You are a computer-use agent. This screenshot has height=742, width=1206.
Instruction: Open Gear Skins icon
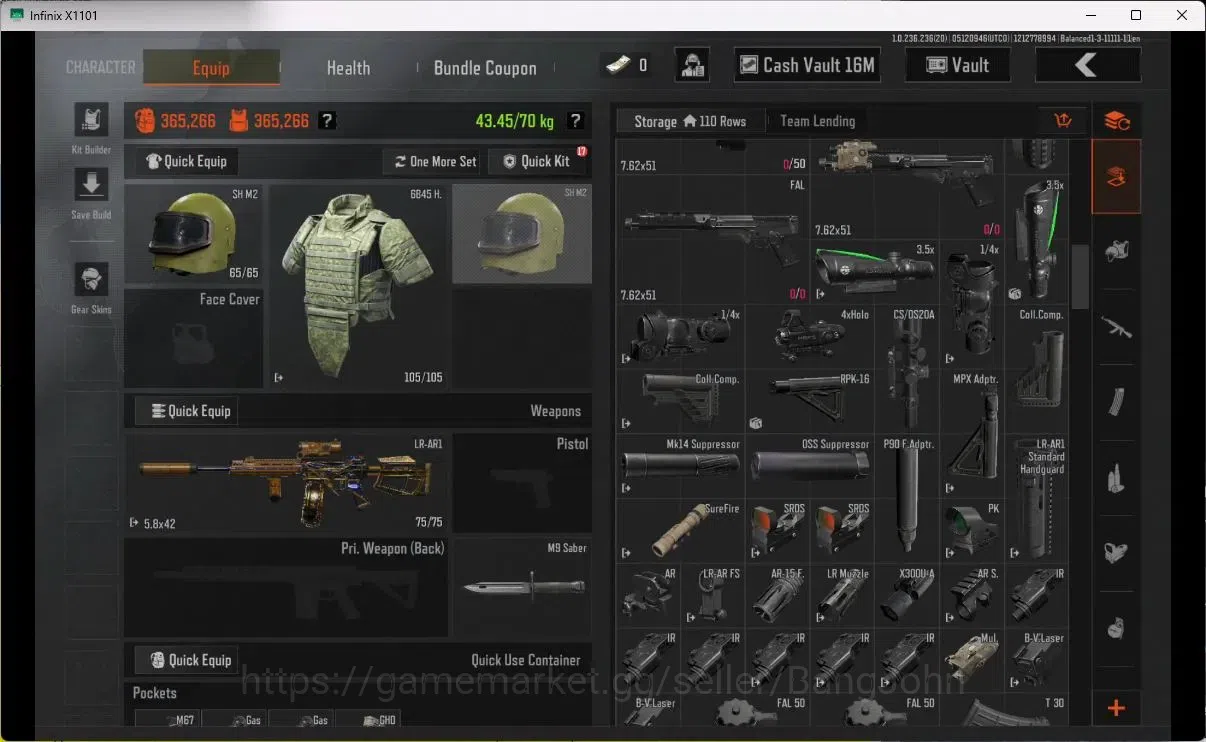coord(91,280)
